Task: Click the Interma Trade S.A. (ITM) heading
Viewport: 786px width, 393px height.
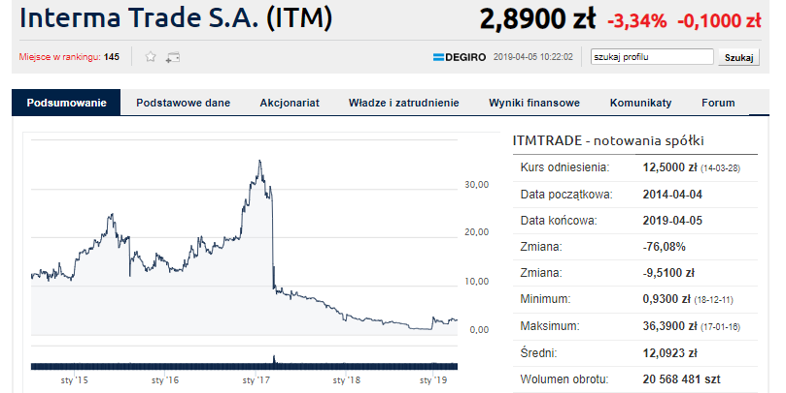Action: click(175, 18)
